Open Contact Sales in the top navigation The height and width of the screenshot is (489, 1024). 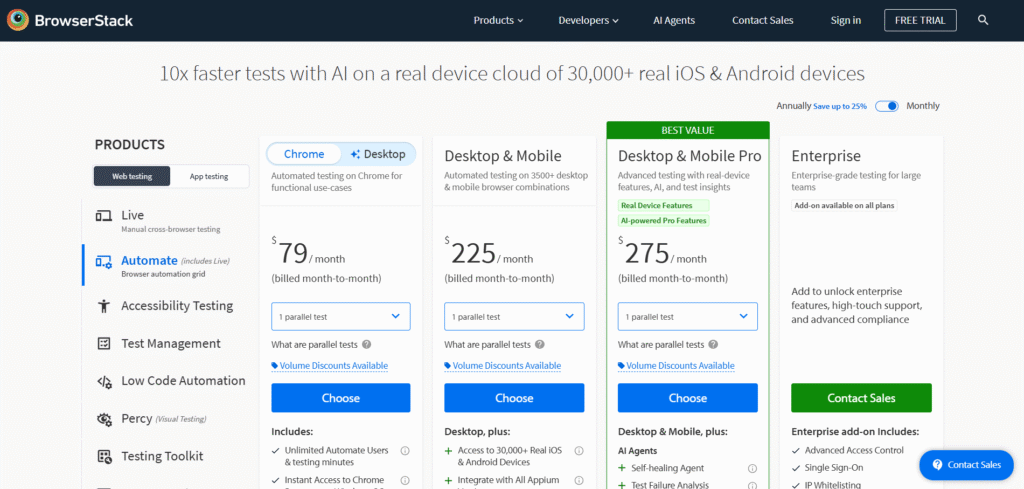point(763,20)
